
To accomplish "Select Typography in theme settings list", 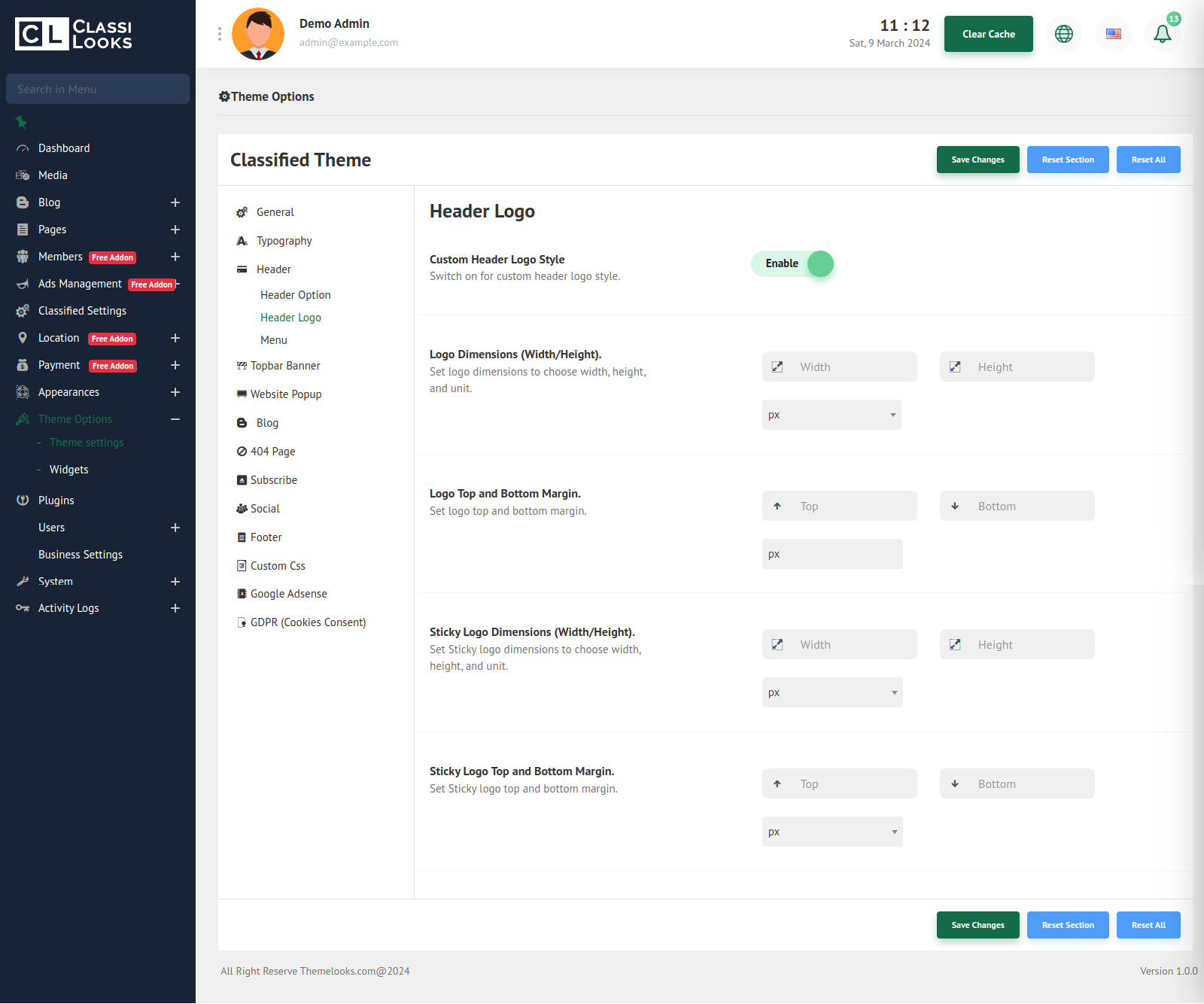I will click(284, 241).
